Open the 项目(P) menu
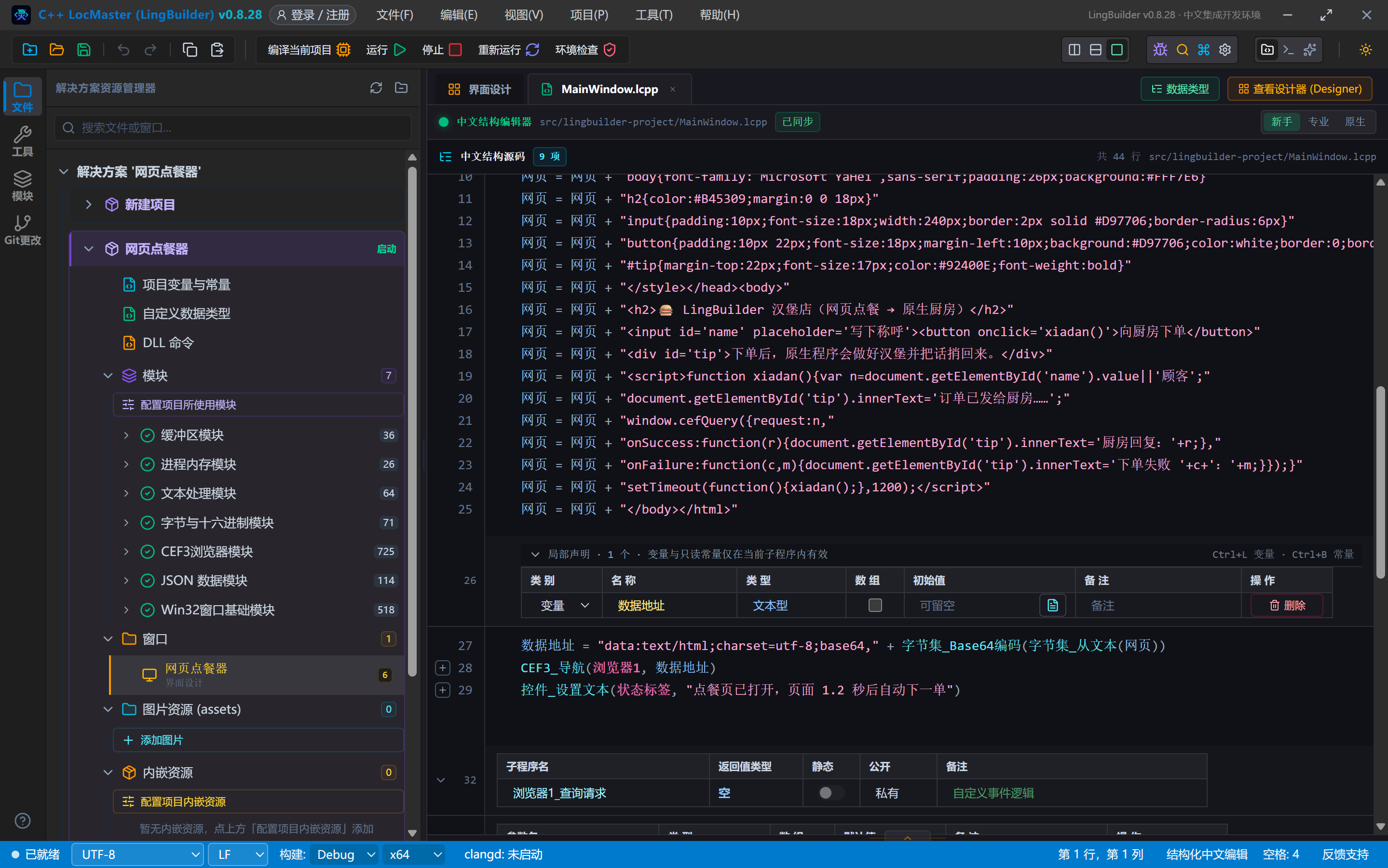Viewport: 1388px width, 868px height. click(589, 15)
